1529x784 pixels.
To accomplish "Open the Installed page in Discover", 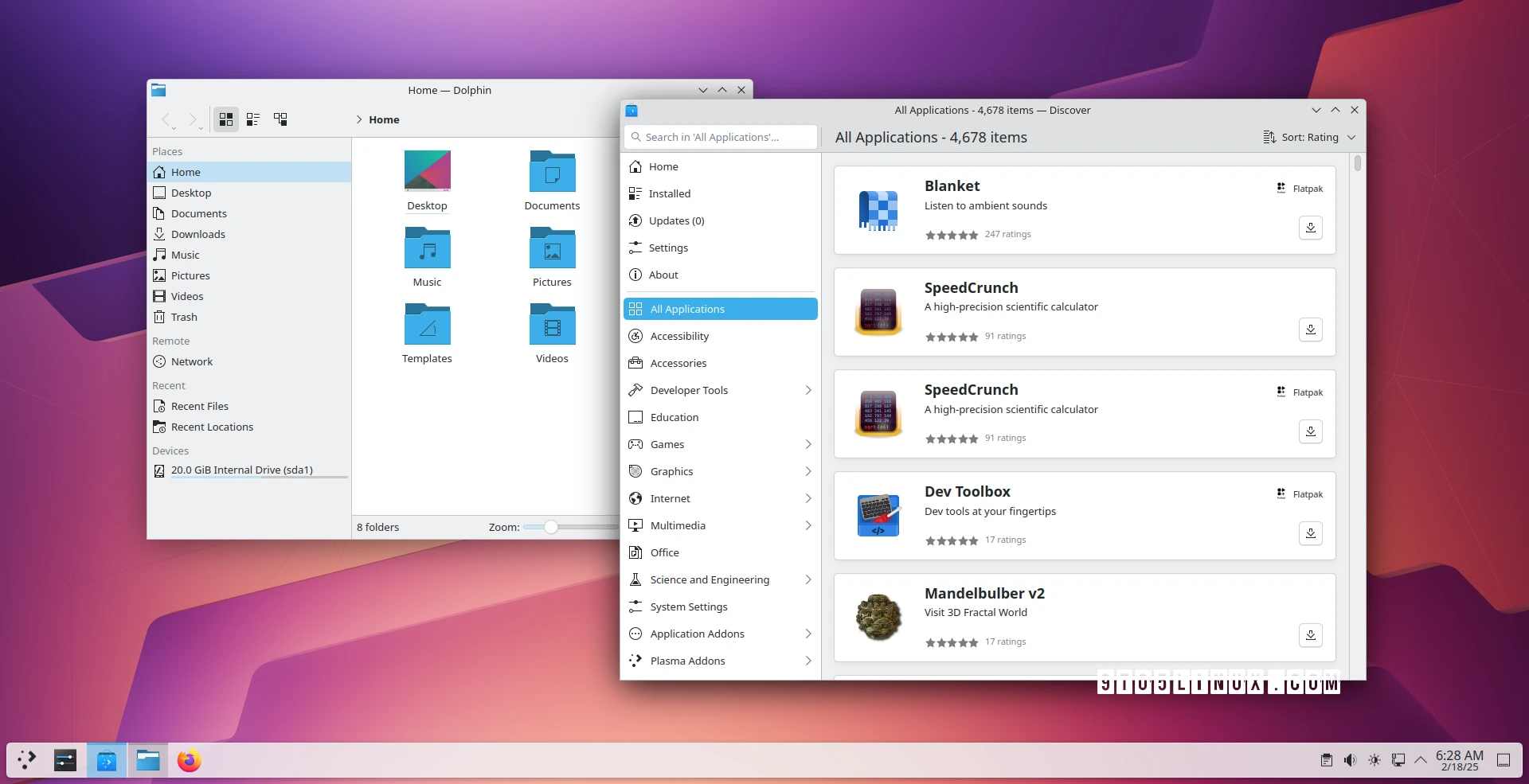I will (x=669, y=193).
